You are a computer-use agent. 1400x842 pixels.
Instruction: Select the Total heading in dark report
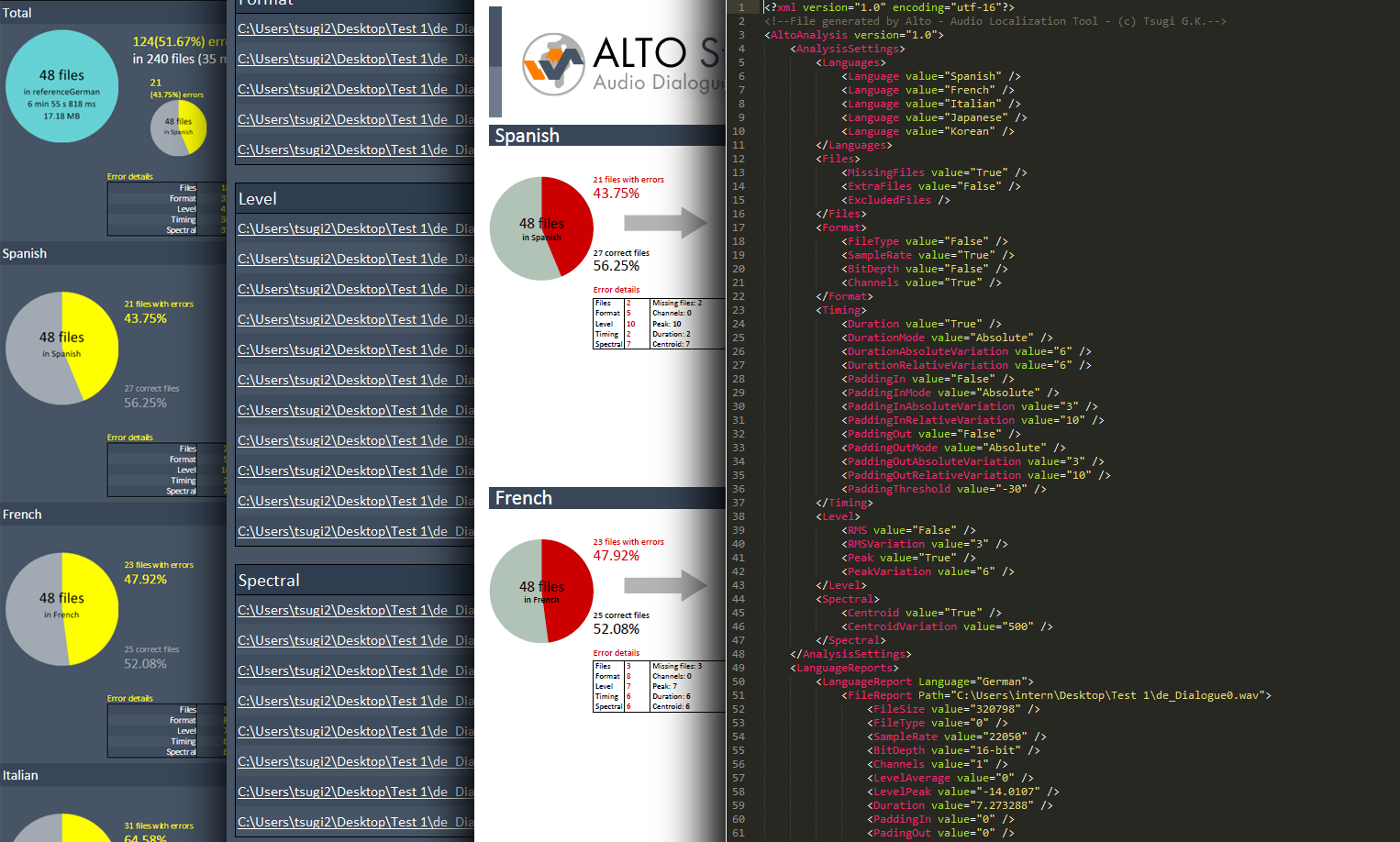pyautogui.click(x=17, y=13)
